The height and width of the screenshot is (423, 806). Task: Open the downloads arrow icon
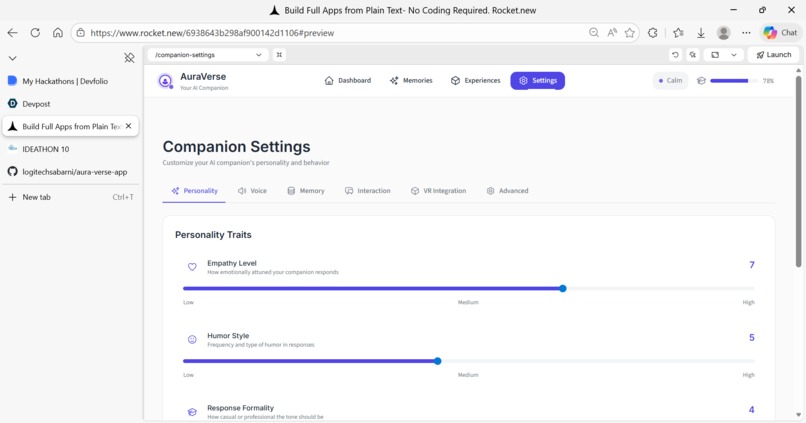pyautogui.click(x=701, y=33)
